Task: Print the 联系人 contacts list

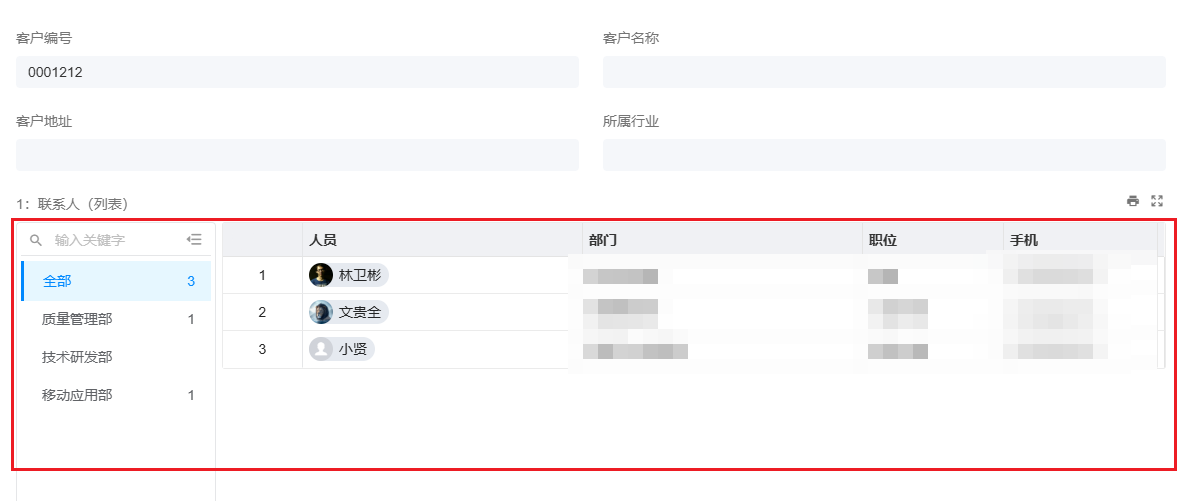Action: [x=1133, y=201]
